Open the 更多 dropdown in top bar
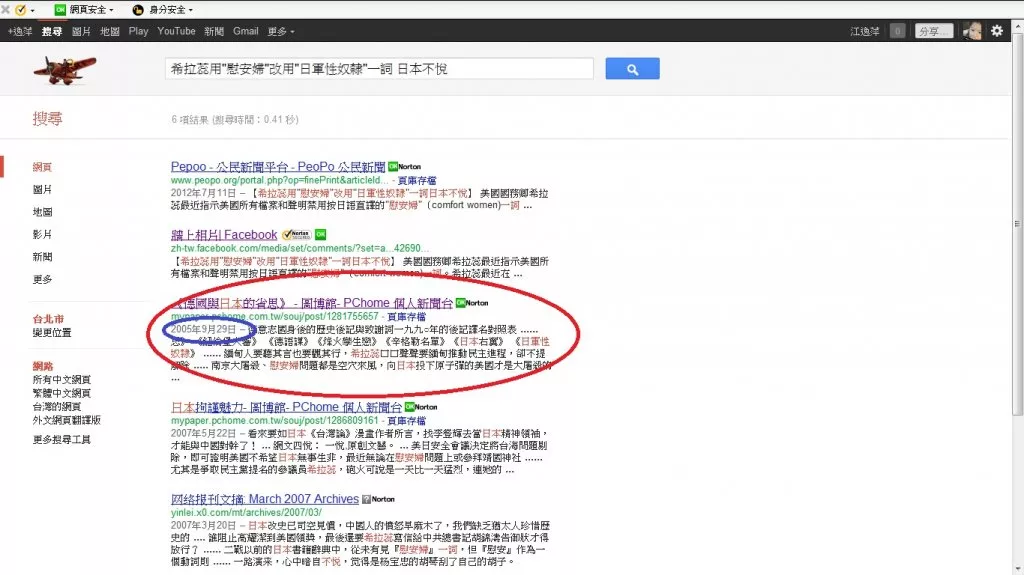 pos(281,31)
